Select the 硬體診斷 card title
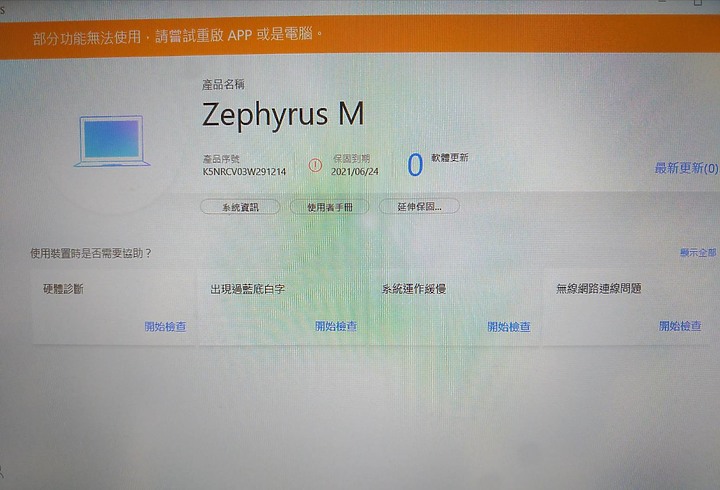 63,289
